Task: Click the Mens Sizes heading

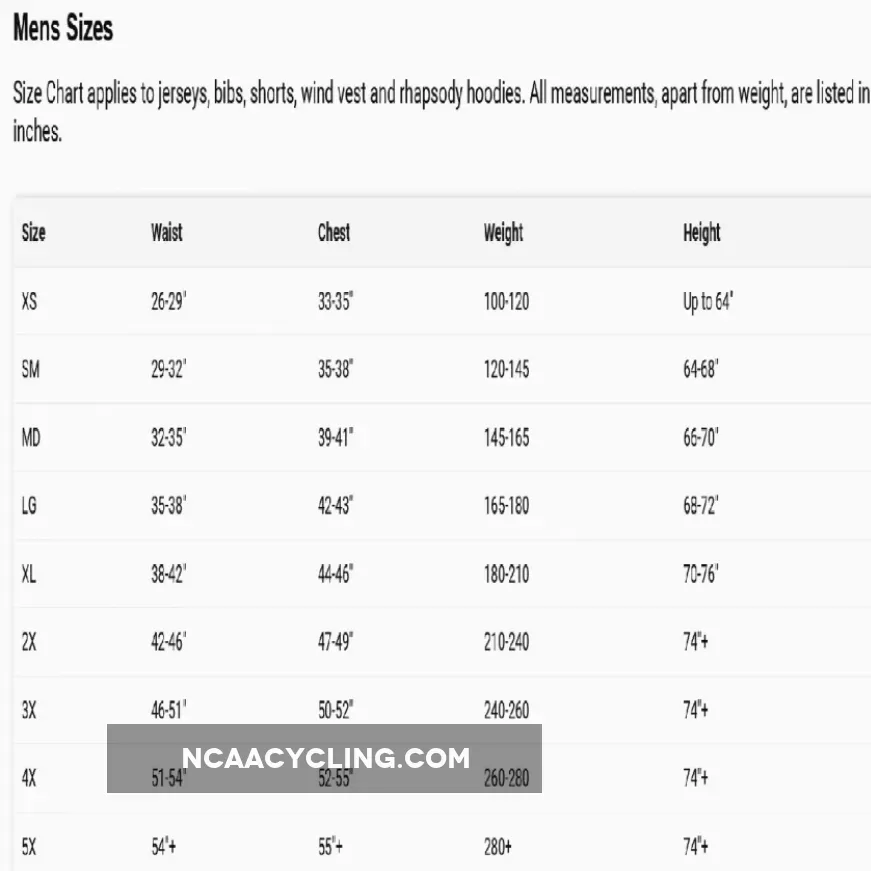Action: (63, 30)
